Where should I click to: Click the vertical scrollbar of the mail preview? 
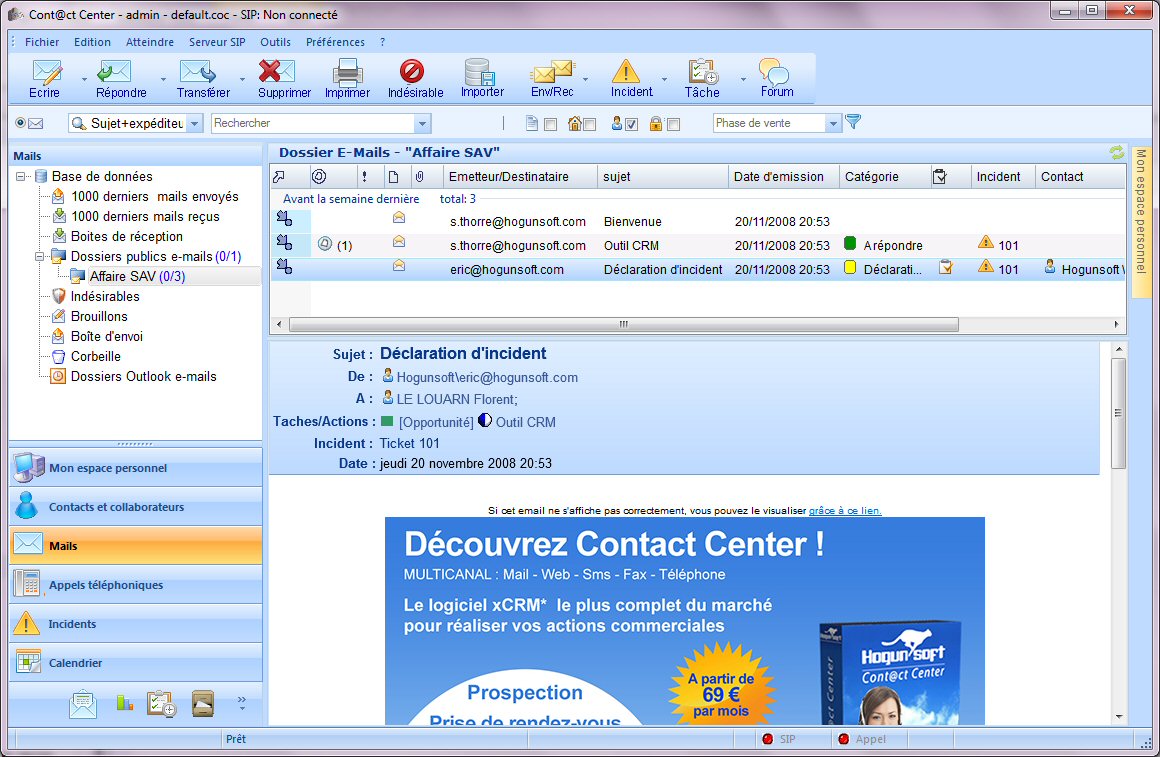1119,414
